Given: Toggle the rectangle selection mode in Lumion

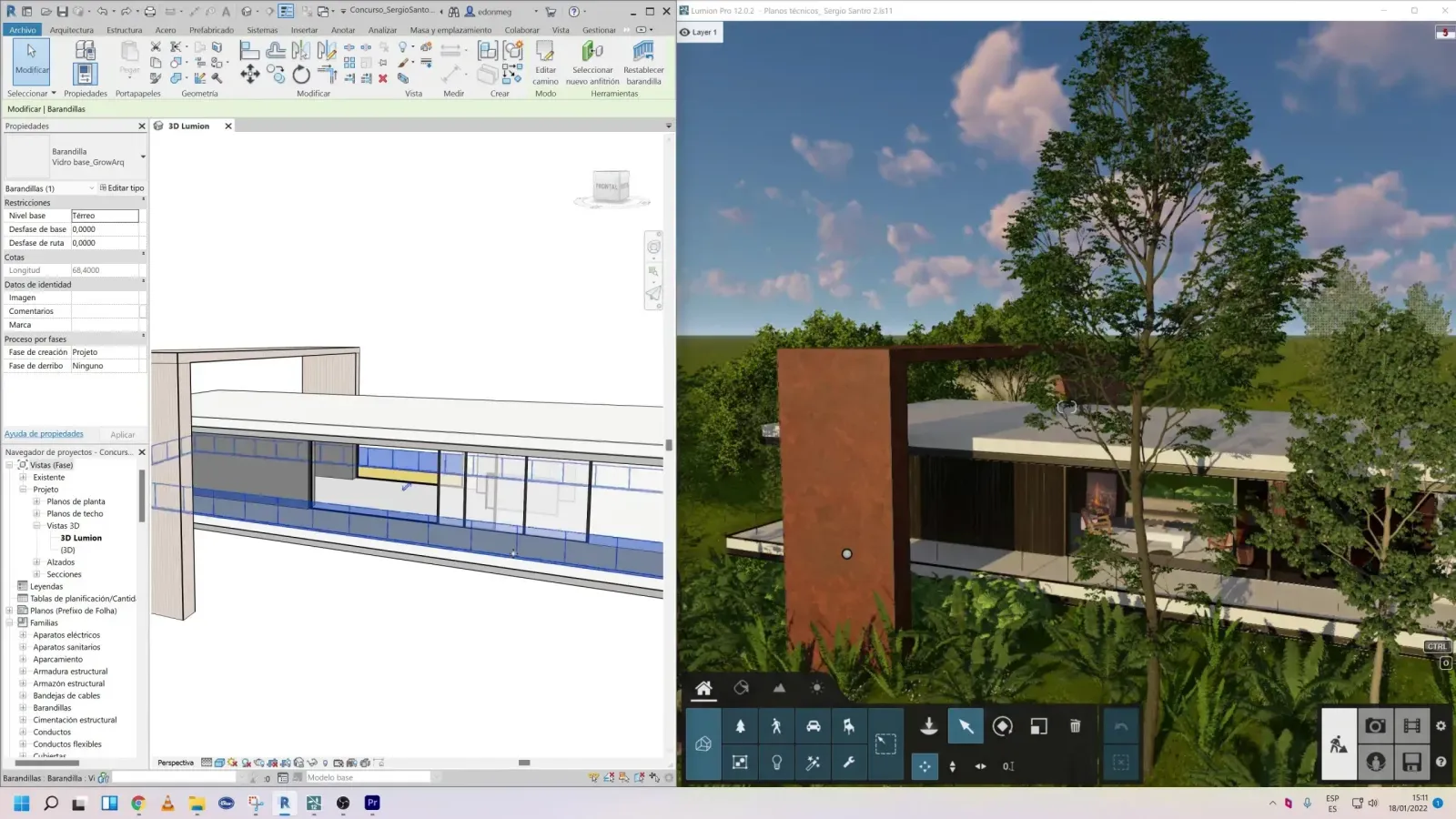Looking at the screenshot, I should [884, 742].
